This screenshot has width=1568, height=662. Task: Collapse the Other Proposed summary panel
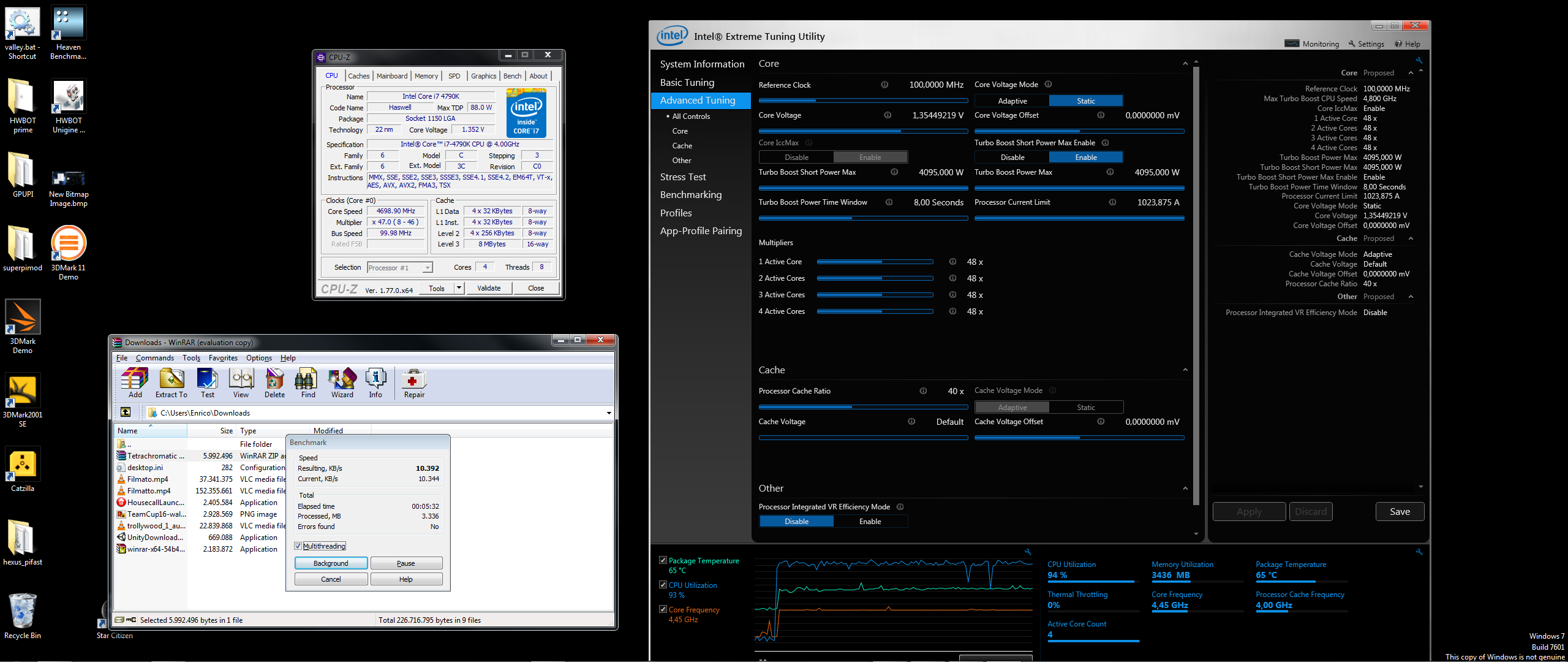(x=1411, y=297)
